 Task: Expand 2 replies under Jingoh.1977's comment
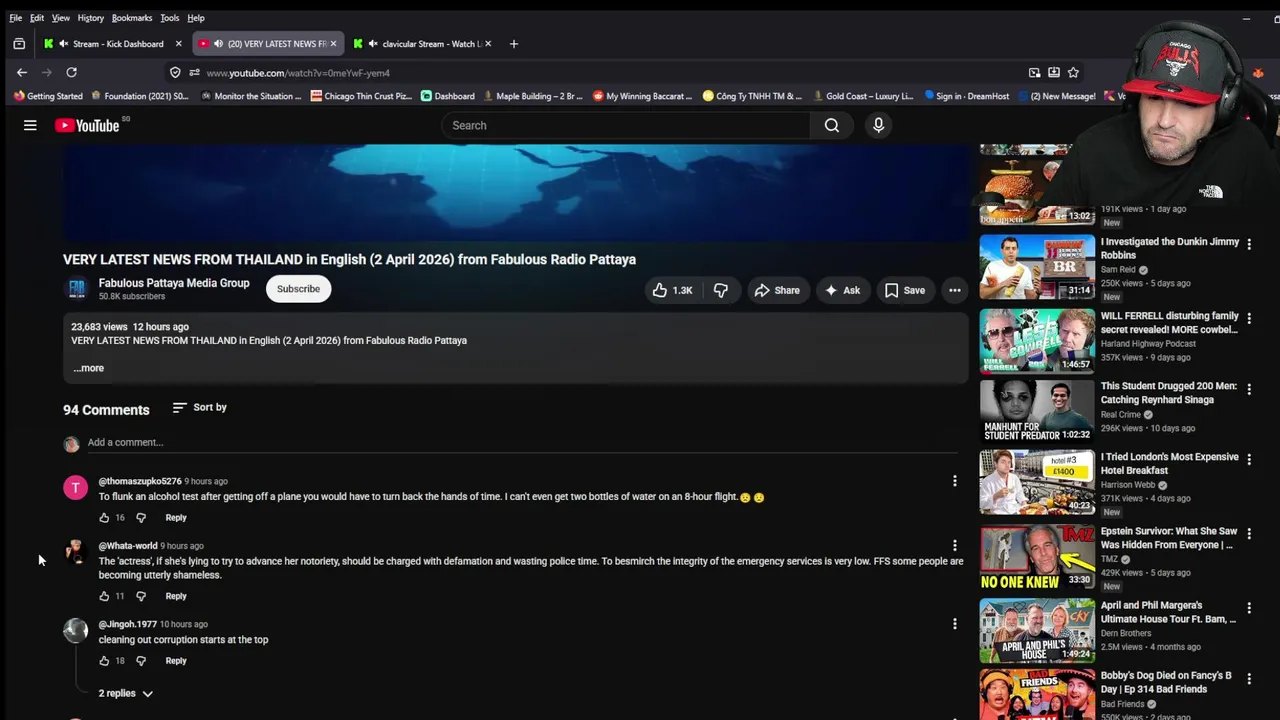[x=126, y=693]
